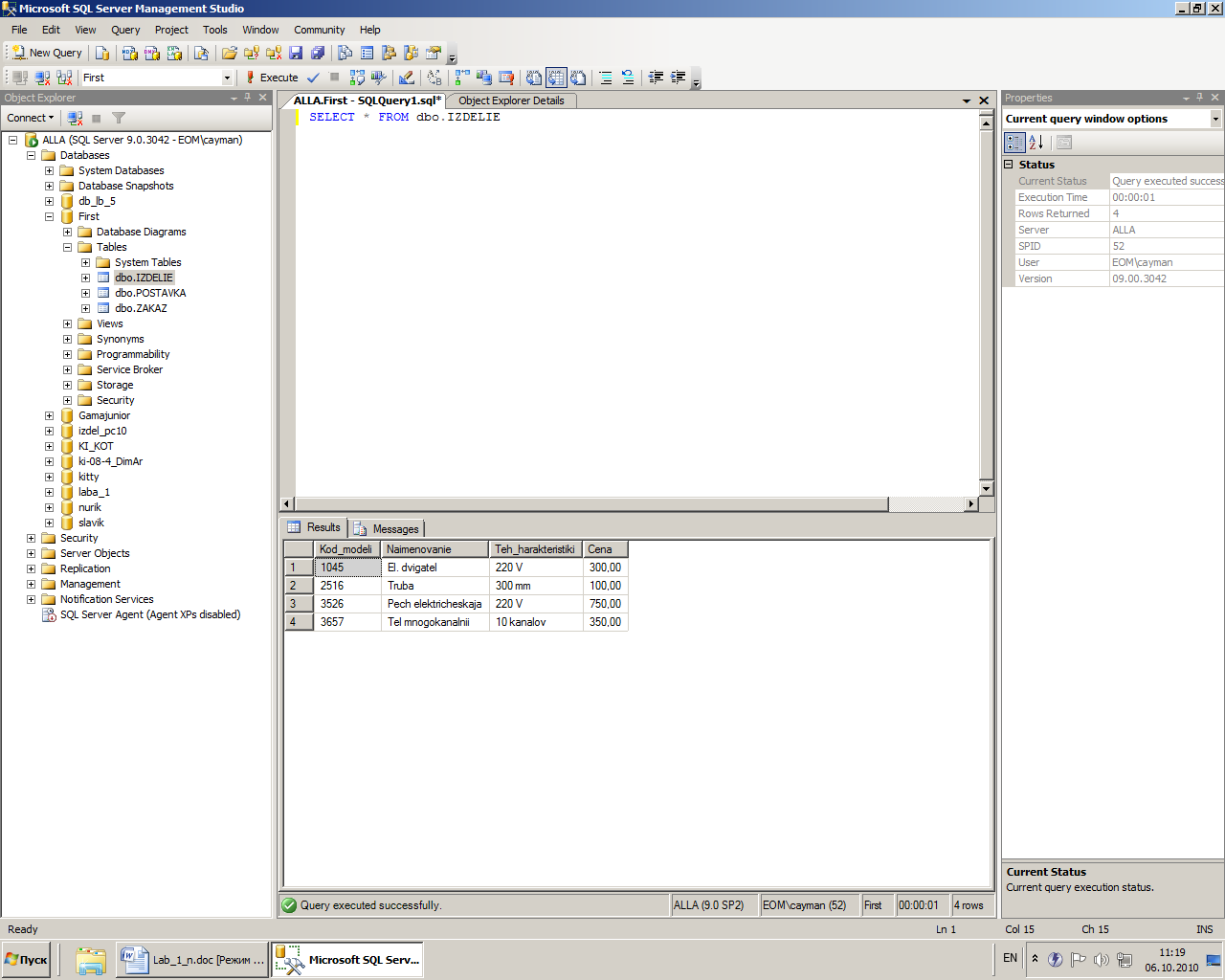1225x980 pixels.
Task: Save the query with the floppy disk icon
Action: 296,53
